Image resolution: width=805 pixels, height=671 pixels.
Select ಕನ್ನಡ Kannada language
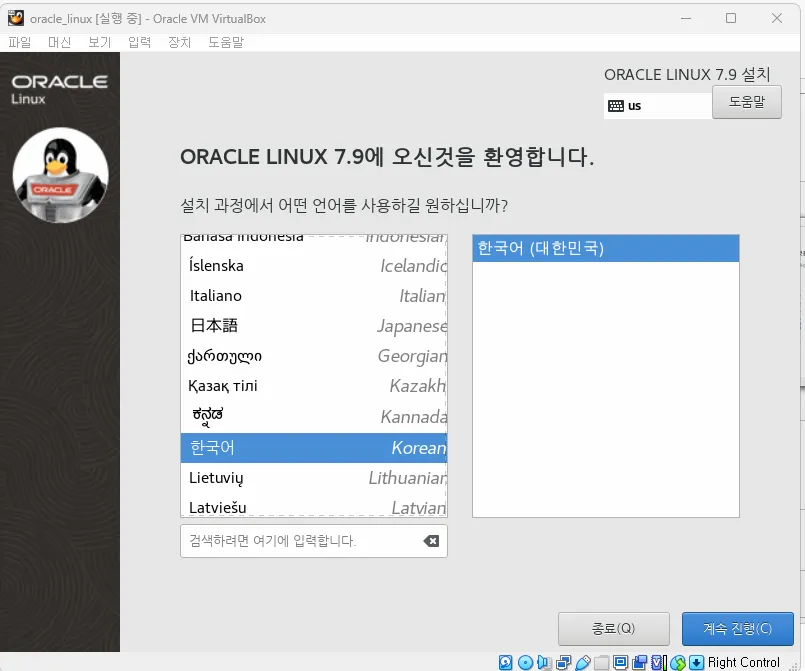pyautogui.click(x=314, y=416)
